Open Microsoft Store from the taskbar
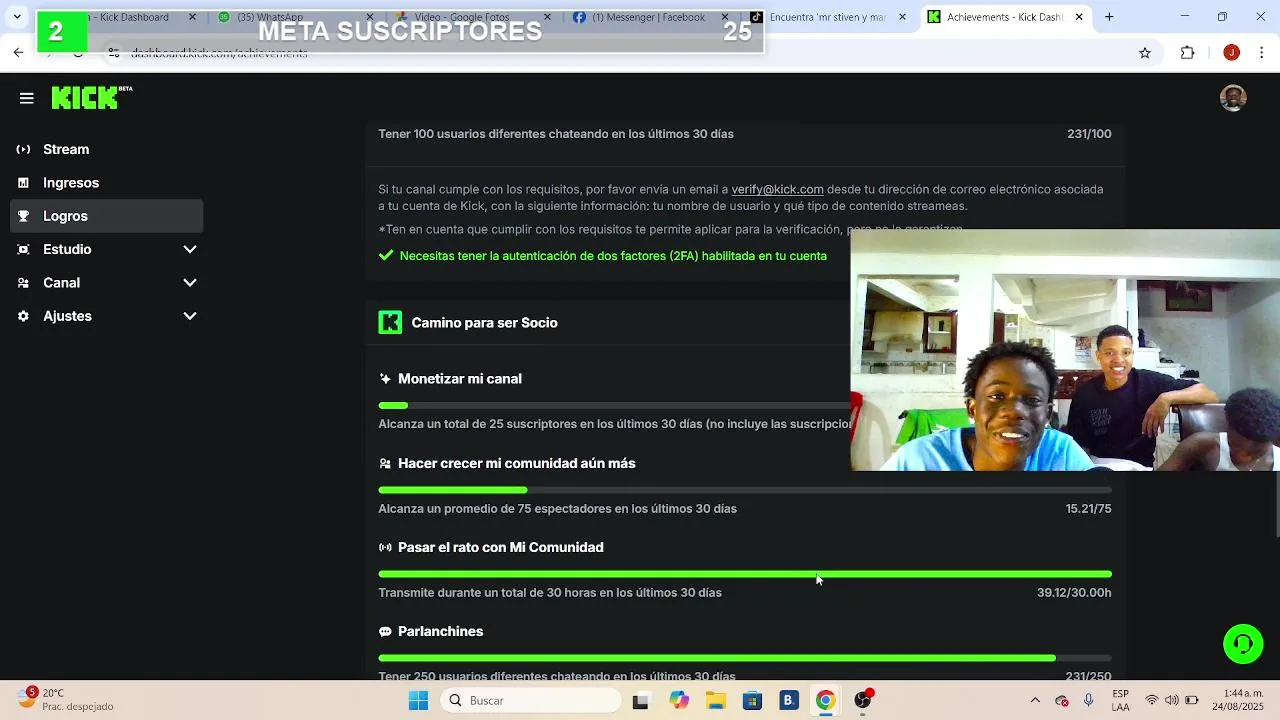Viewport: 1280px width, 720px height. point(752,700)
